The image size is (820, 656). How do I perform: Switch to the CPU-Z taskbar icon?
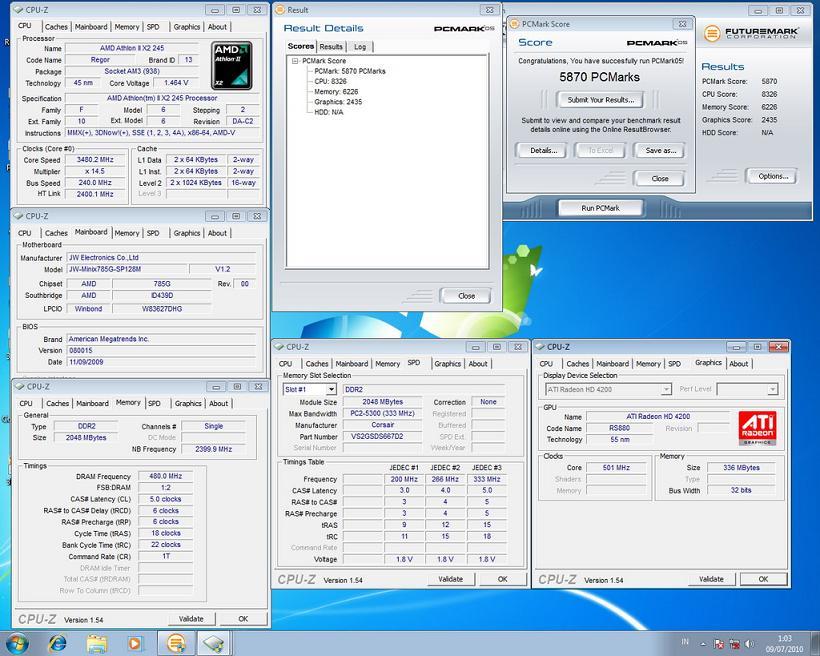pos(213,643)
